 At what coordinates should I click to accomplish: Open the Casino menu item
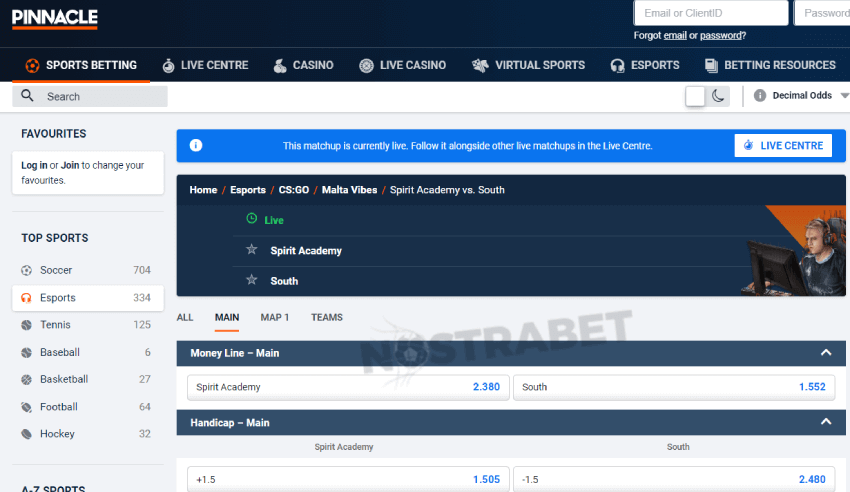(x=304, y=65)
